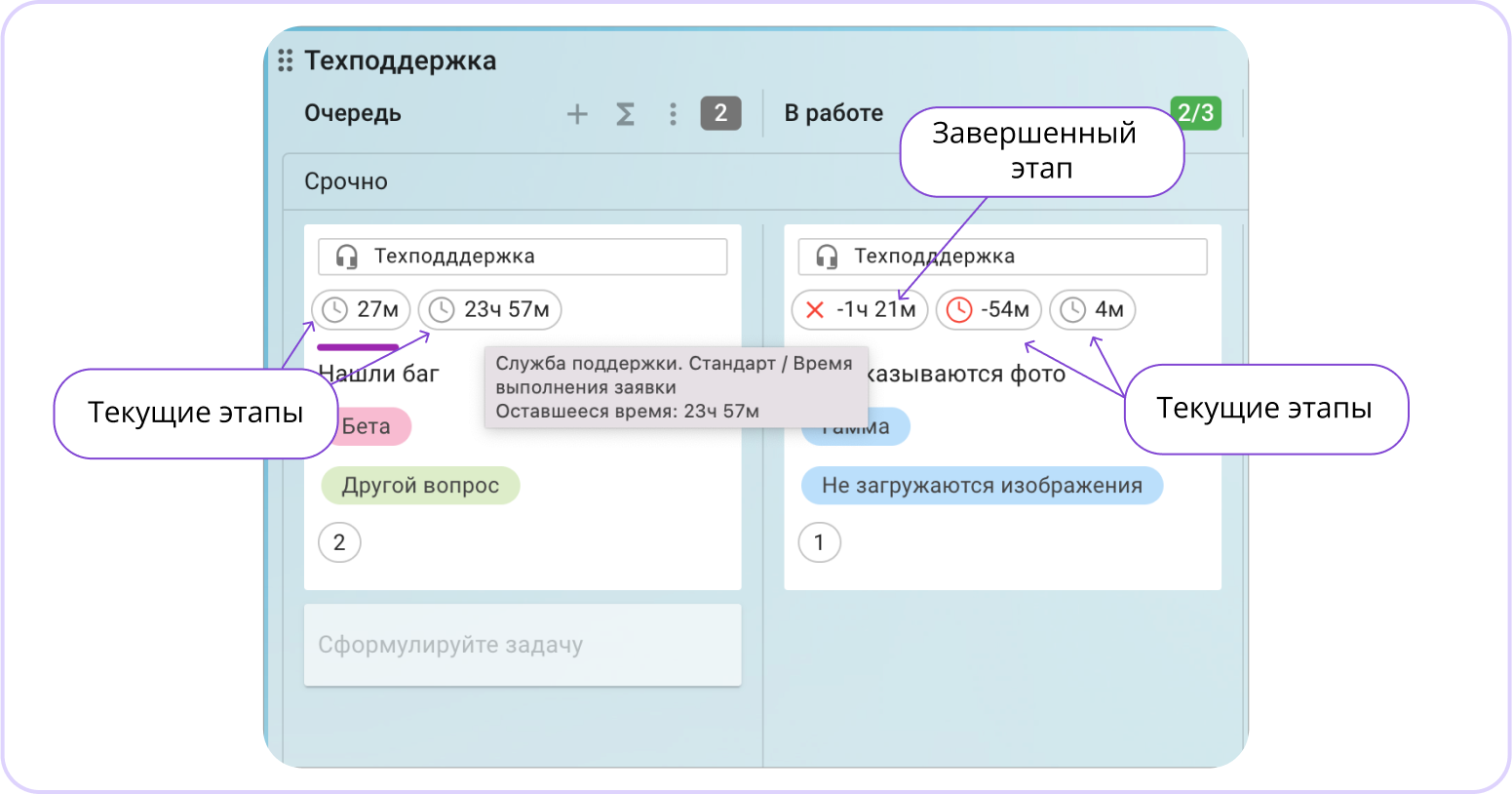Screen dimensions: 1512x794
Task: Click the plus icon in Очередь column
Action: click(x=577, y=114)
